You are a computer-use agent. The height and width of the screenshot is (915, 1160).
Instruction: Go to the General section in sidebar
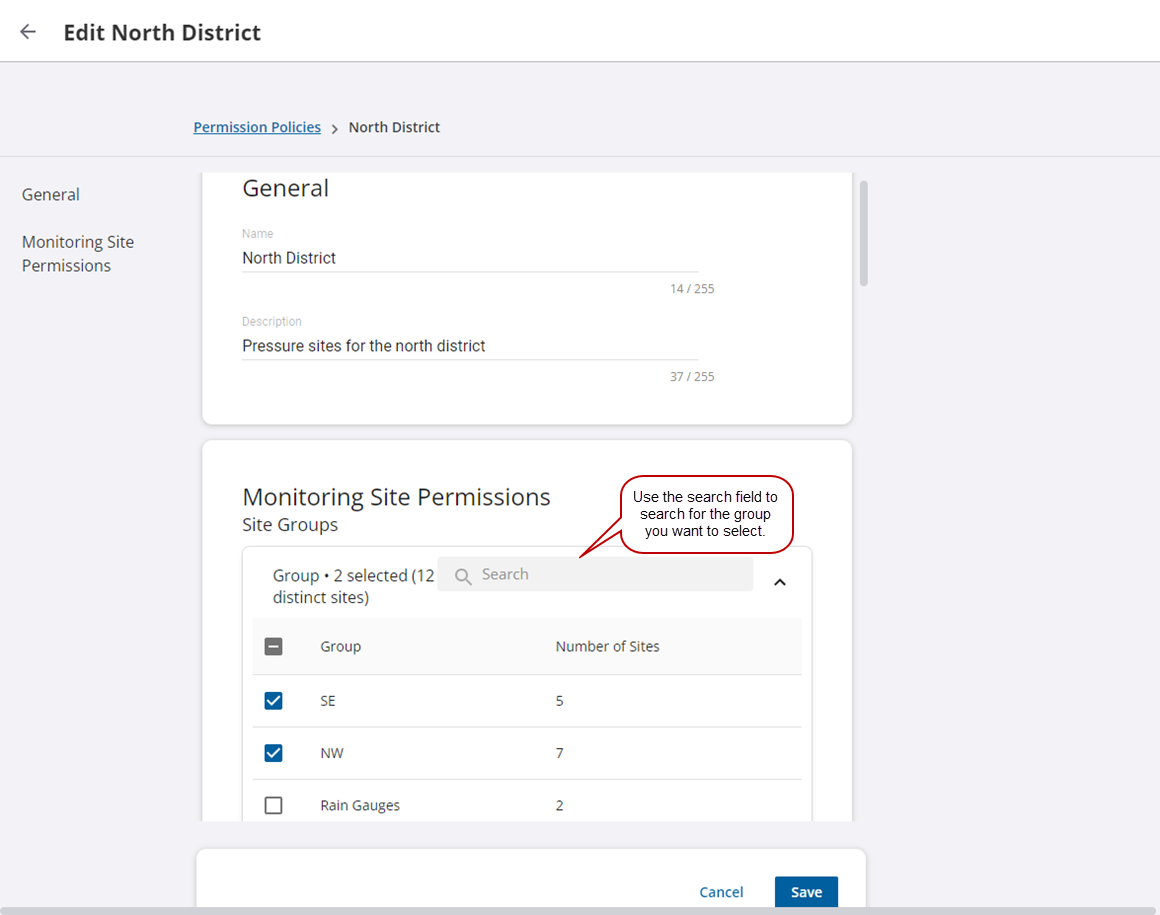pos(51,195)
